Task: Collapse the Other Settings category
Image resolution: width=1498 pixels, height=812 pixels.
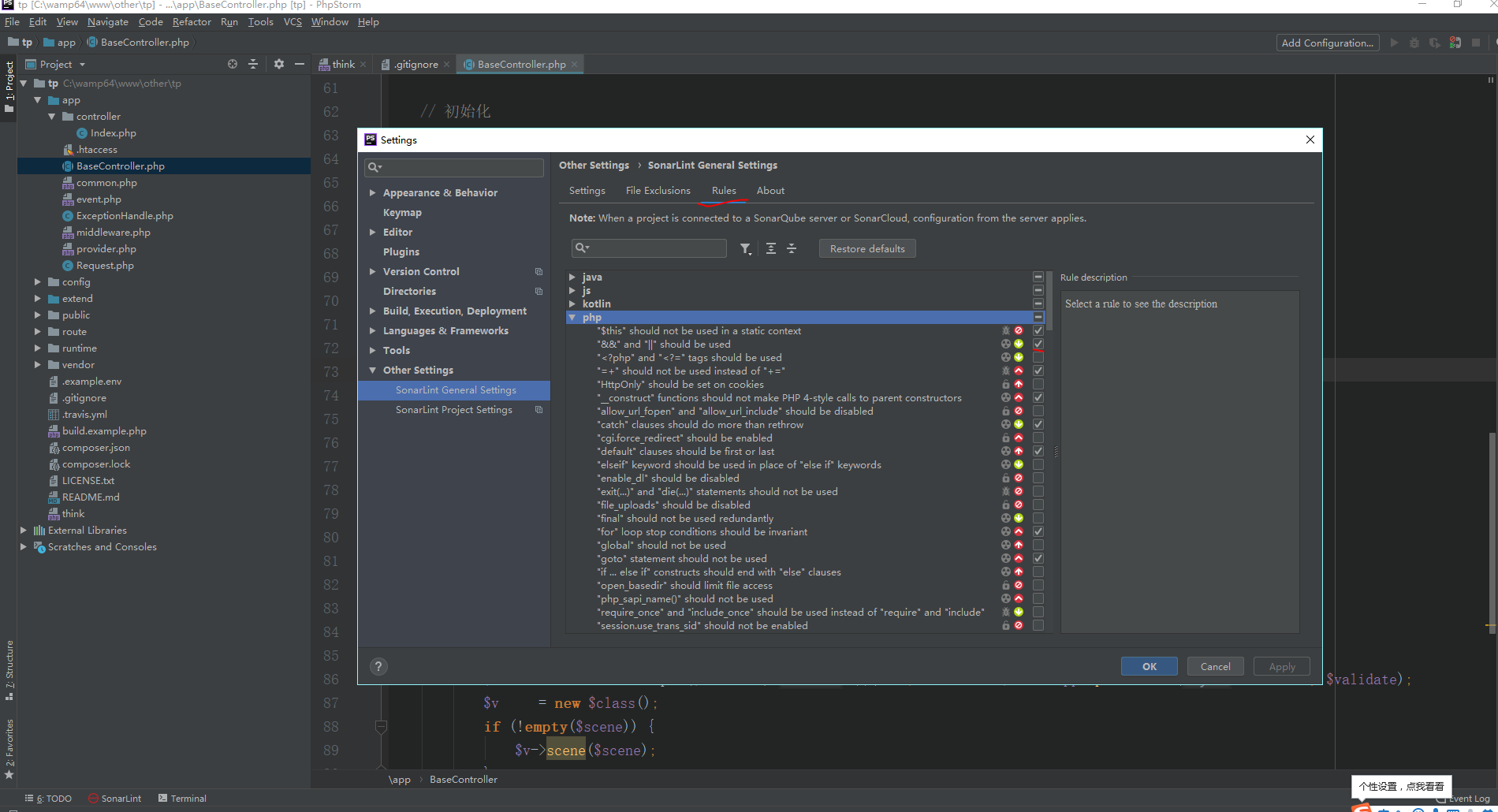Action: click(372, 371)
